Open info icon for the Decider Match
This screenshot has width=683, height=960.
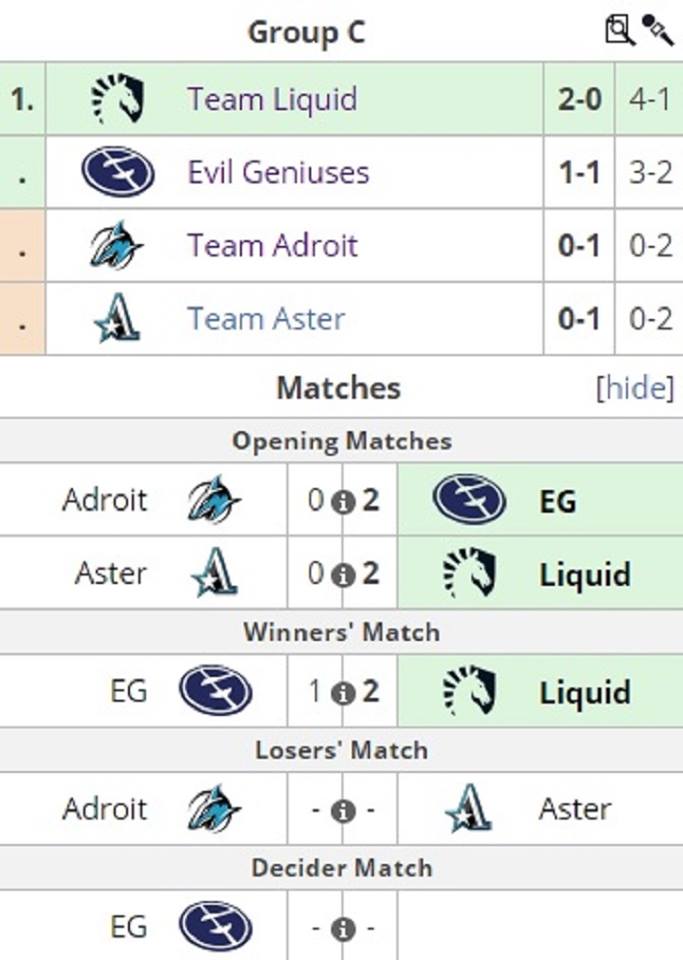coord(343,929)
